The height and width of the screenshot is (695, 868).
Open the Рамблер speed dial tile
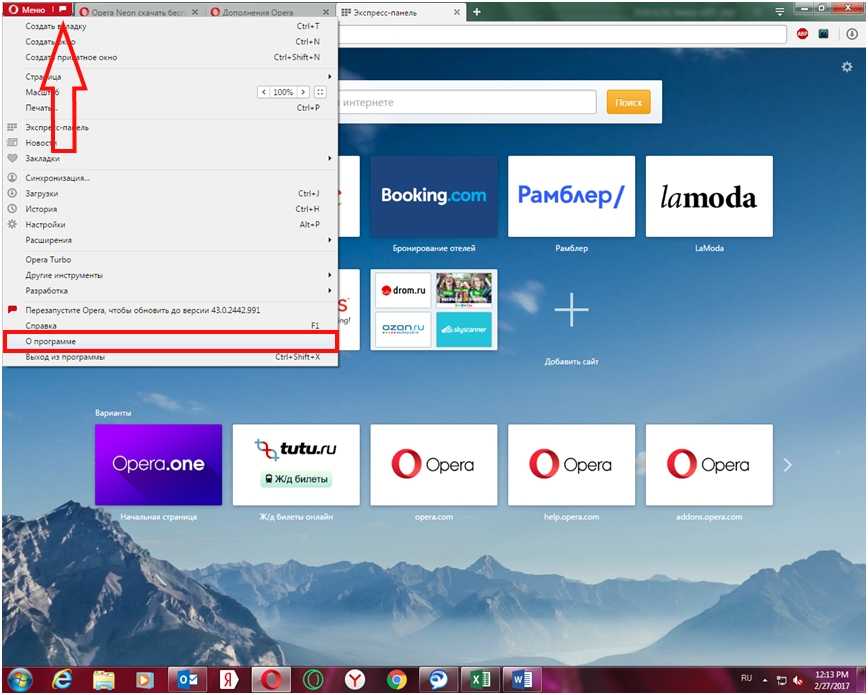[x=571, y=197]
